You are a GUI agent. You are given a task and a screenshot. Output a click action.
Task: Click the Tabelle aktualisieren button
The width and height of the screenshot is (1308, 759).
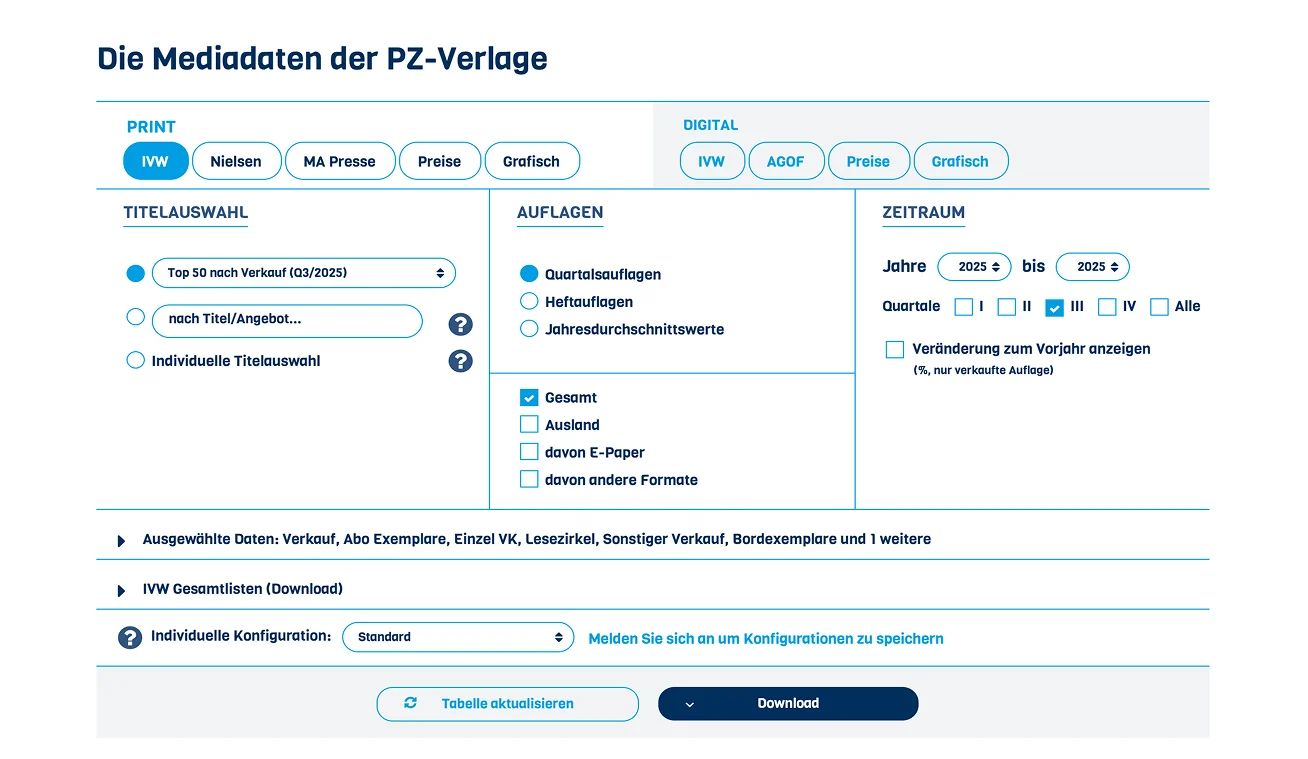(507, 704)
